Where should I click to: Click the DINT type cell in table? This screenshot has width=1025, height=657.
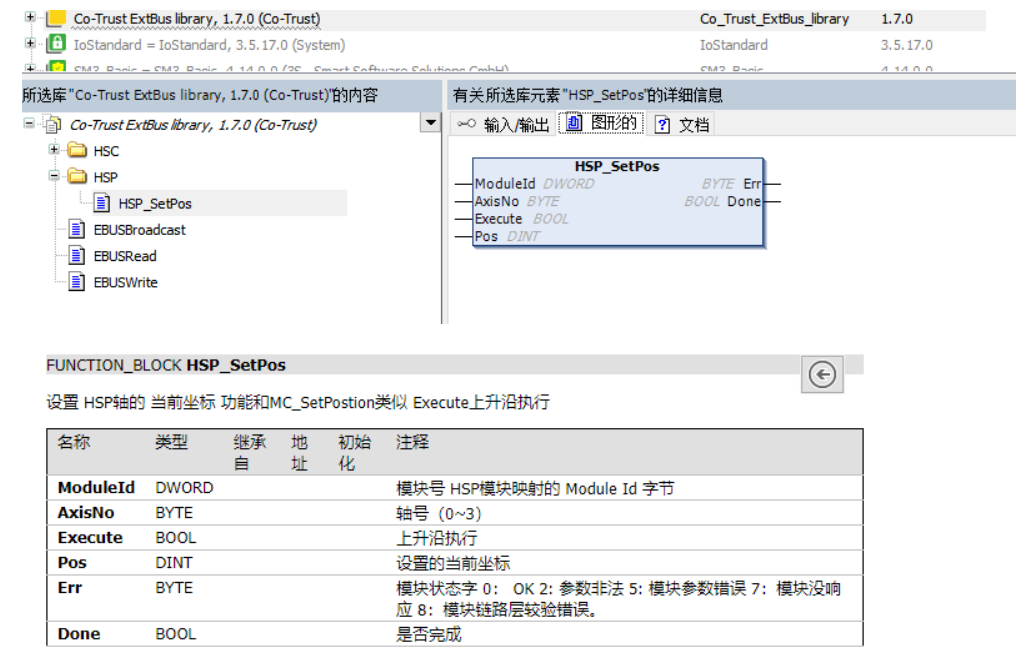pos(173,563)
